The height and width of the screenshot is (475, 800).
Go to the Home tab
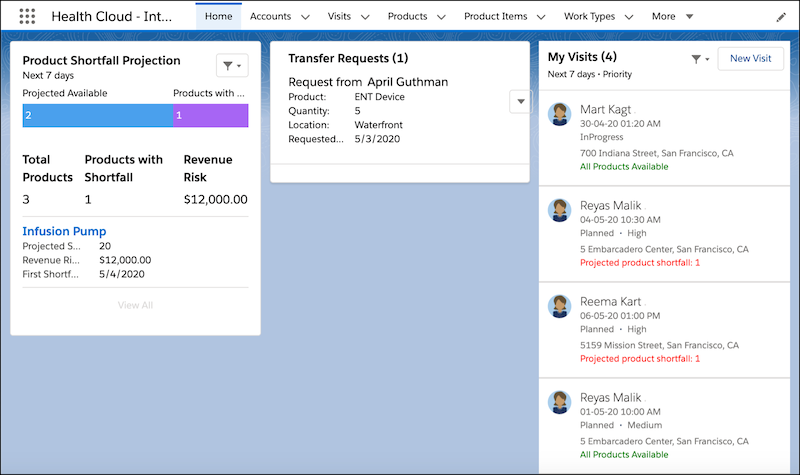pyautogui.click(x=218, y=16)
